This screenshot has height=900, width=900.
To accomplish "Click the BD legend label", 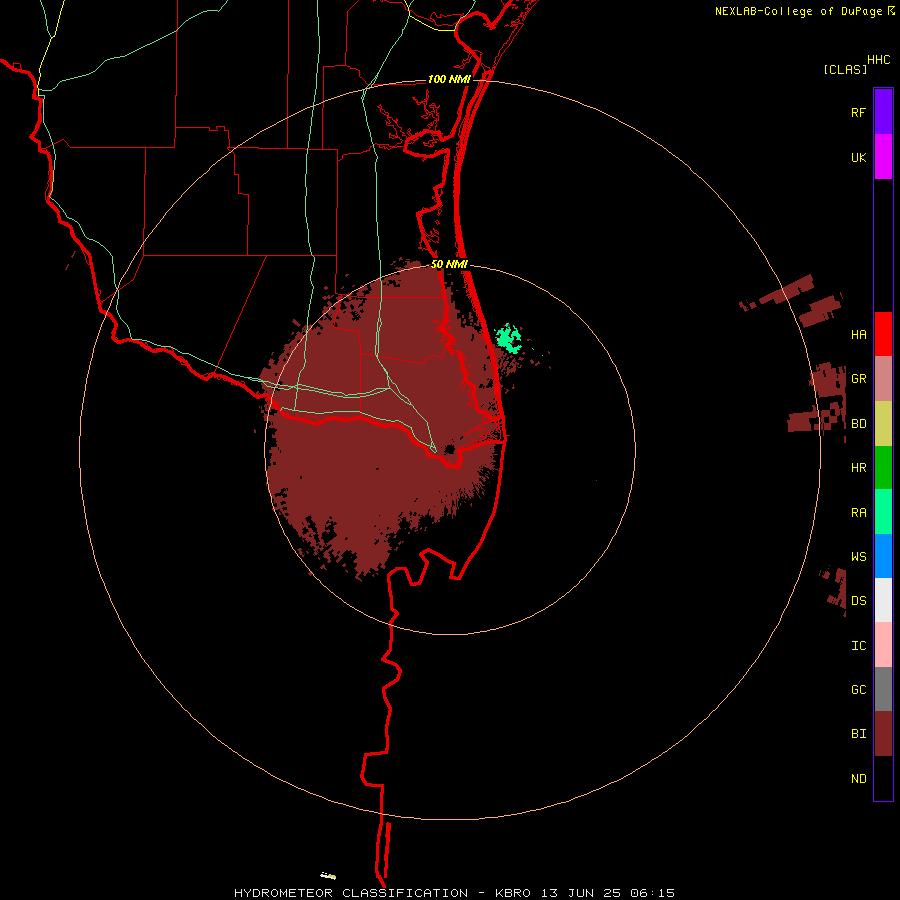I will point(858,424).
